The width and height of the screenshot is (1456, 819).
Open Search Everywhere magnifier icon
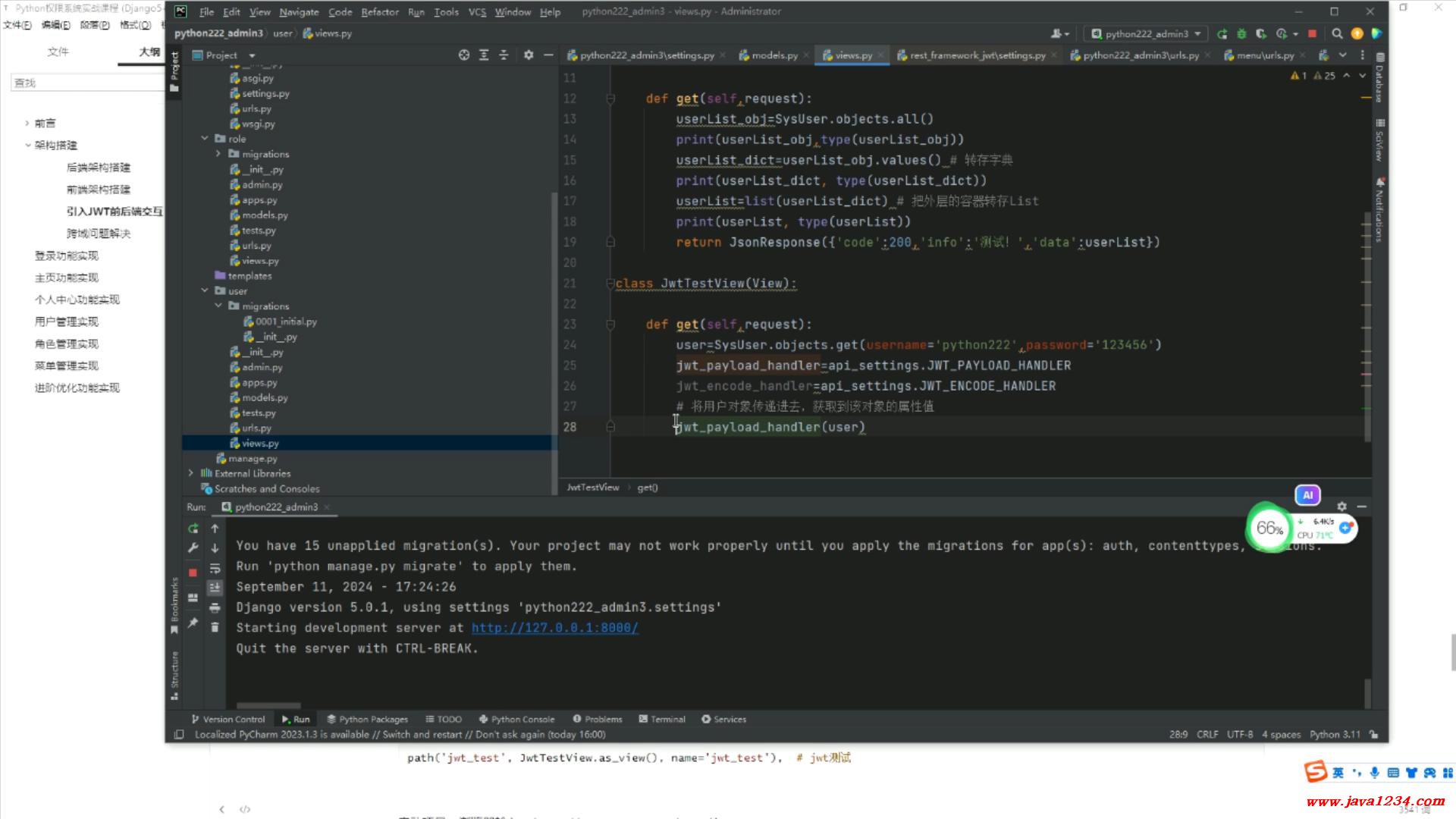click(x=1337, y=33)
